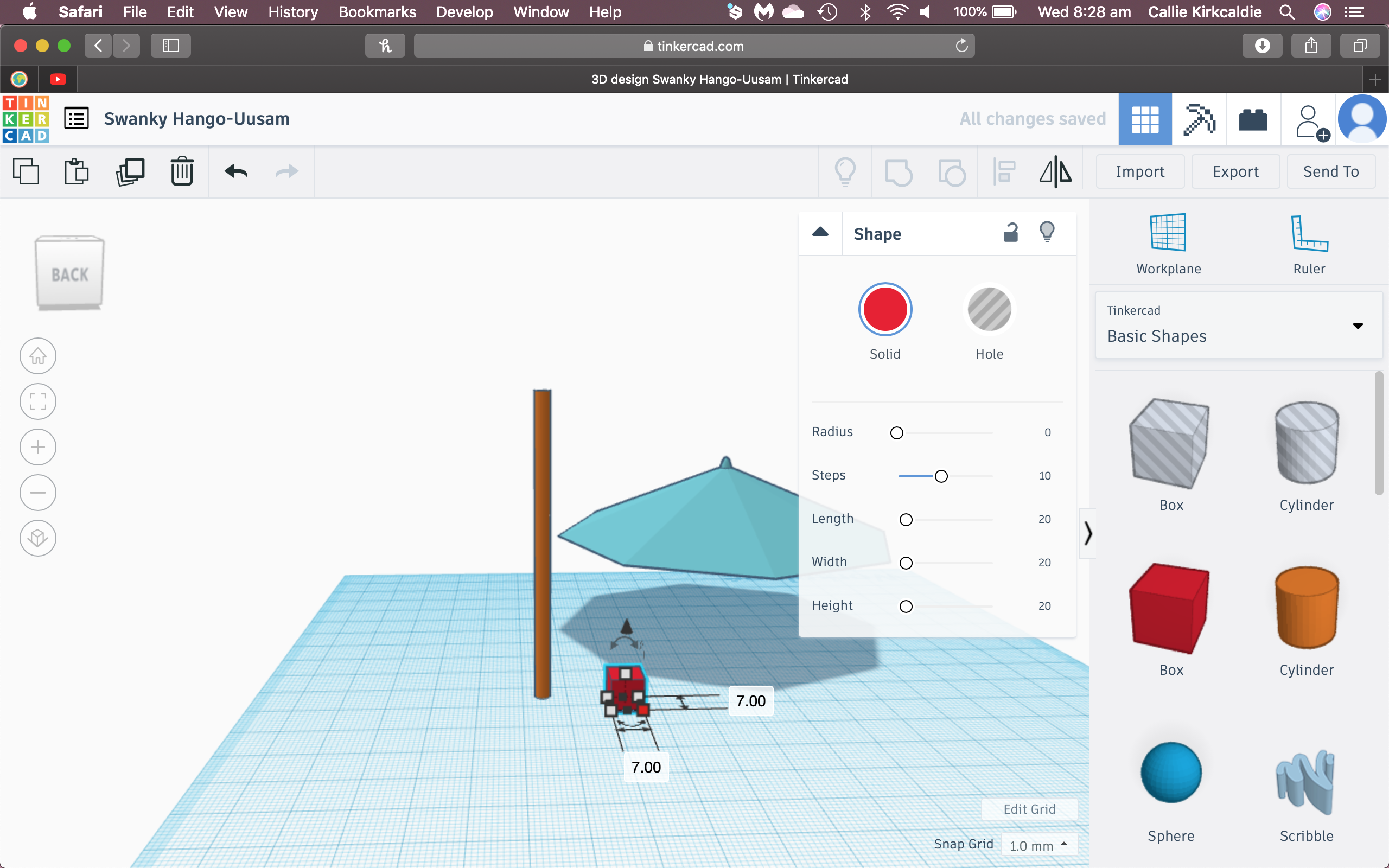Pick the striped hole Cylinder shape
Image resolution: width=1389 pixels, height=868 pixels.
[x=1307, y=443]
